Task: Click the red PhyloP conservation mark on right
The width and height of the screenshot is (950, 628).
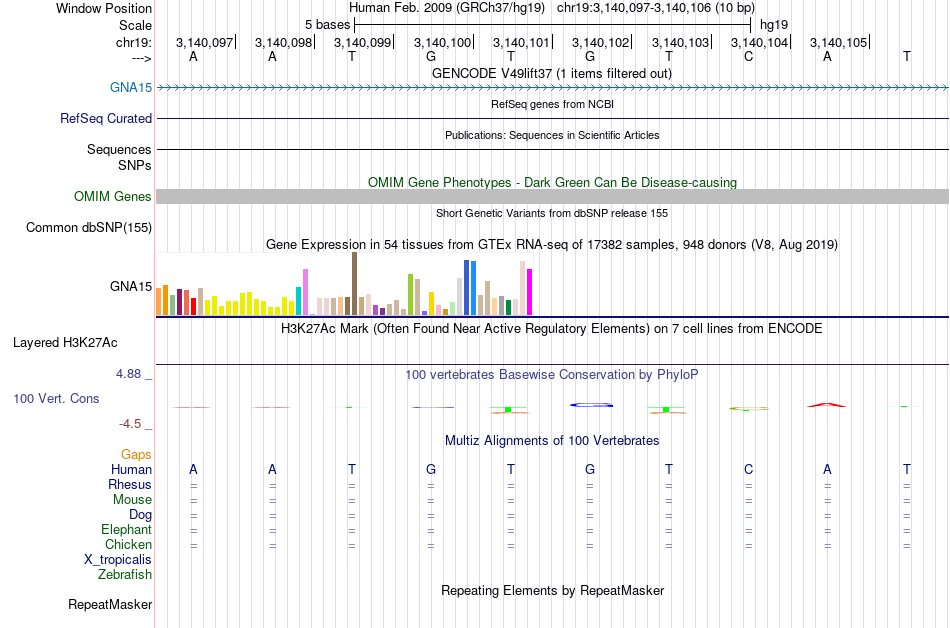Action: tap(827, 405)
